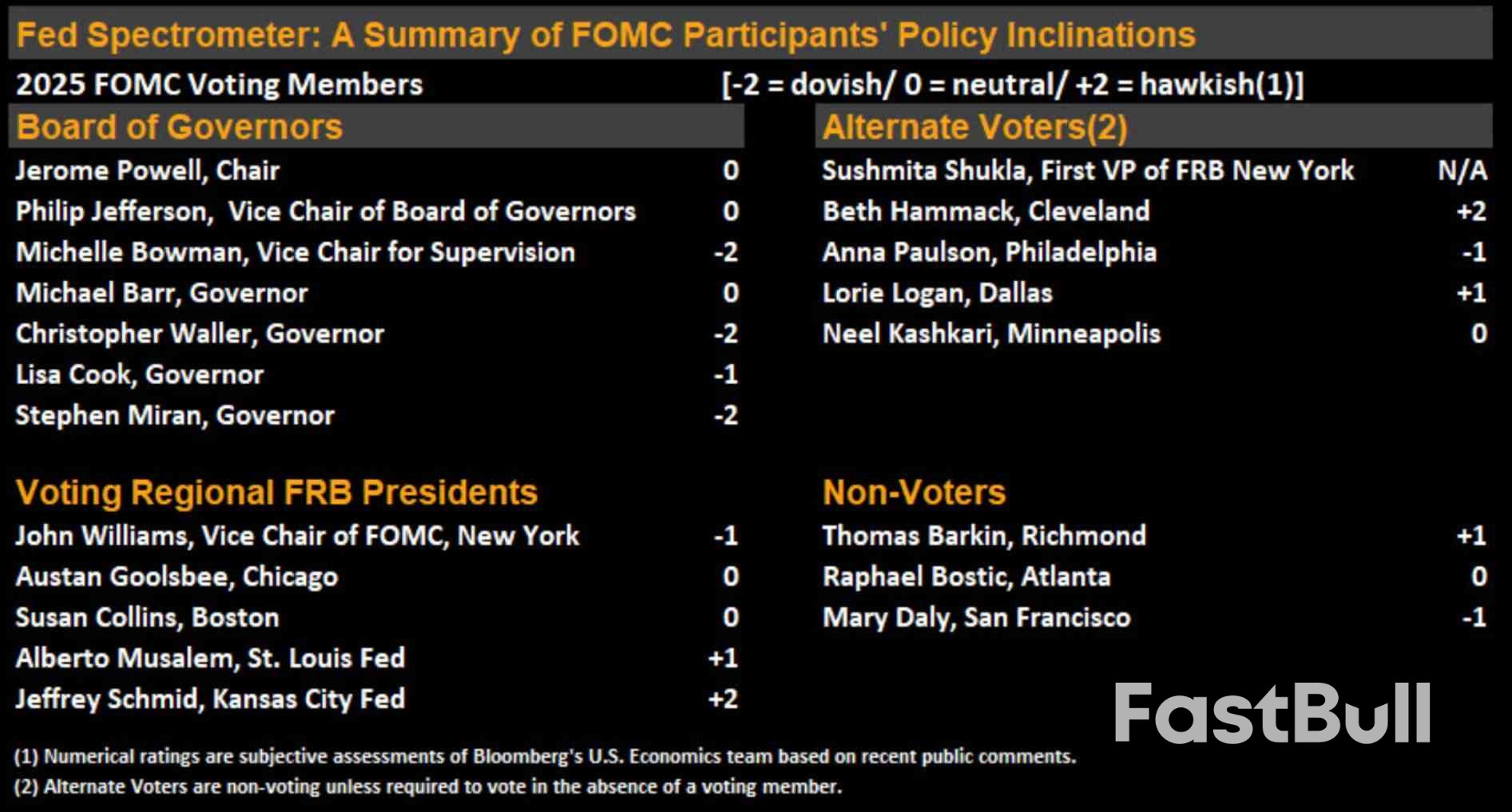The image size is (1512, 812).
Task: Click Mary Daly, San Francisco entry
Action: pyautogui.click(x=976, y=617)
